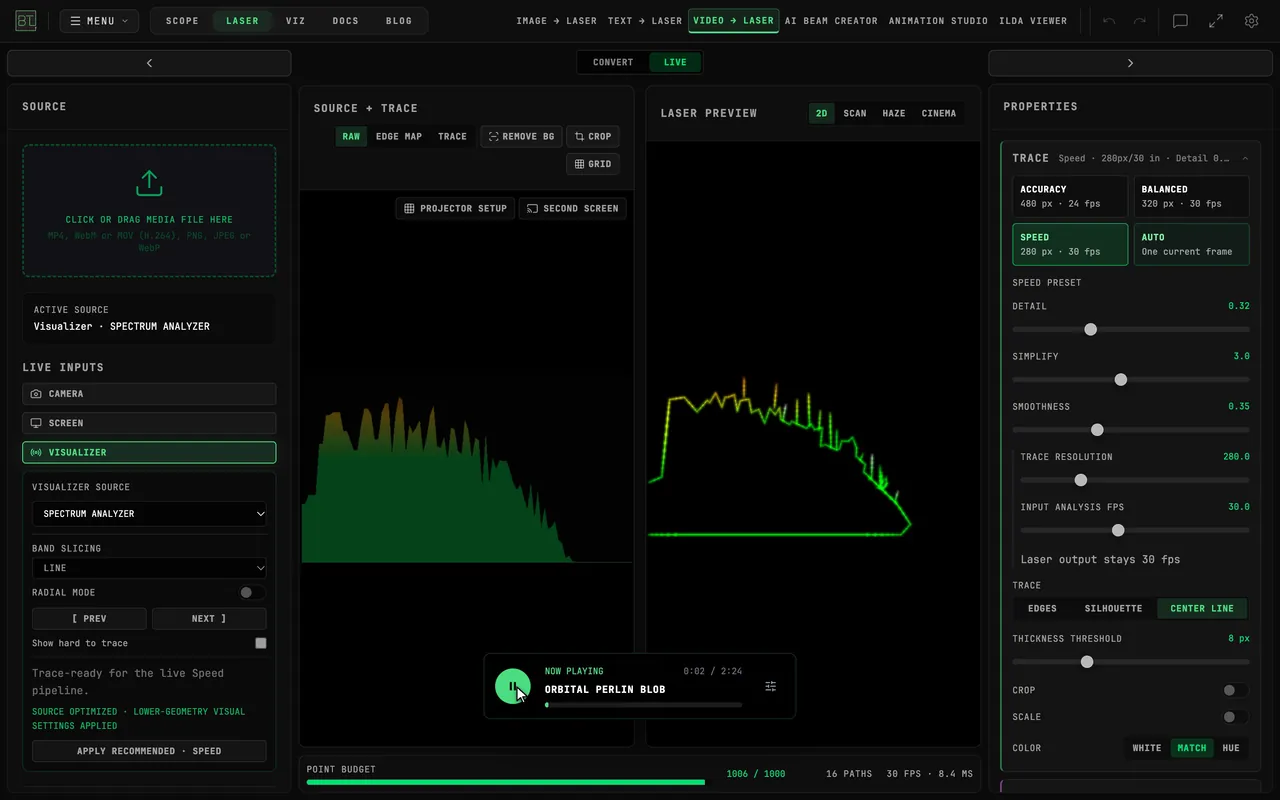Open the Menu dropdown

99,21
